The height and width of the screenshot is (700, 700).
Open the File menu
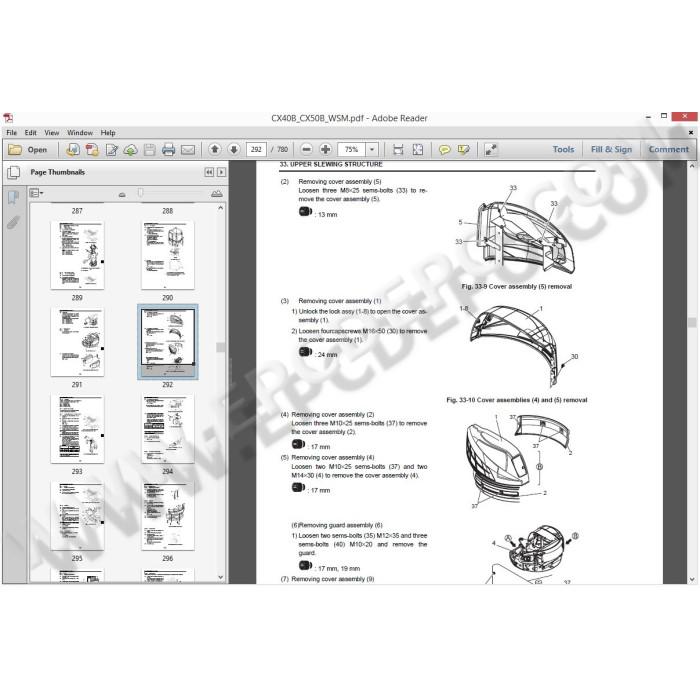coord(12,133)
